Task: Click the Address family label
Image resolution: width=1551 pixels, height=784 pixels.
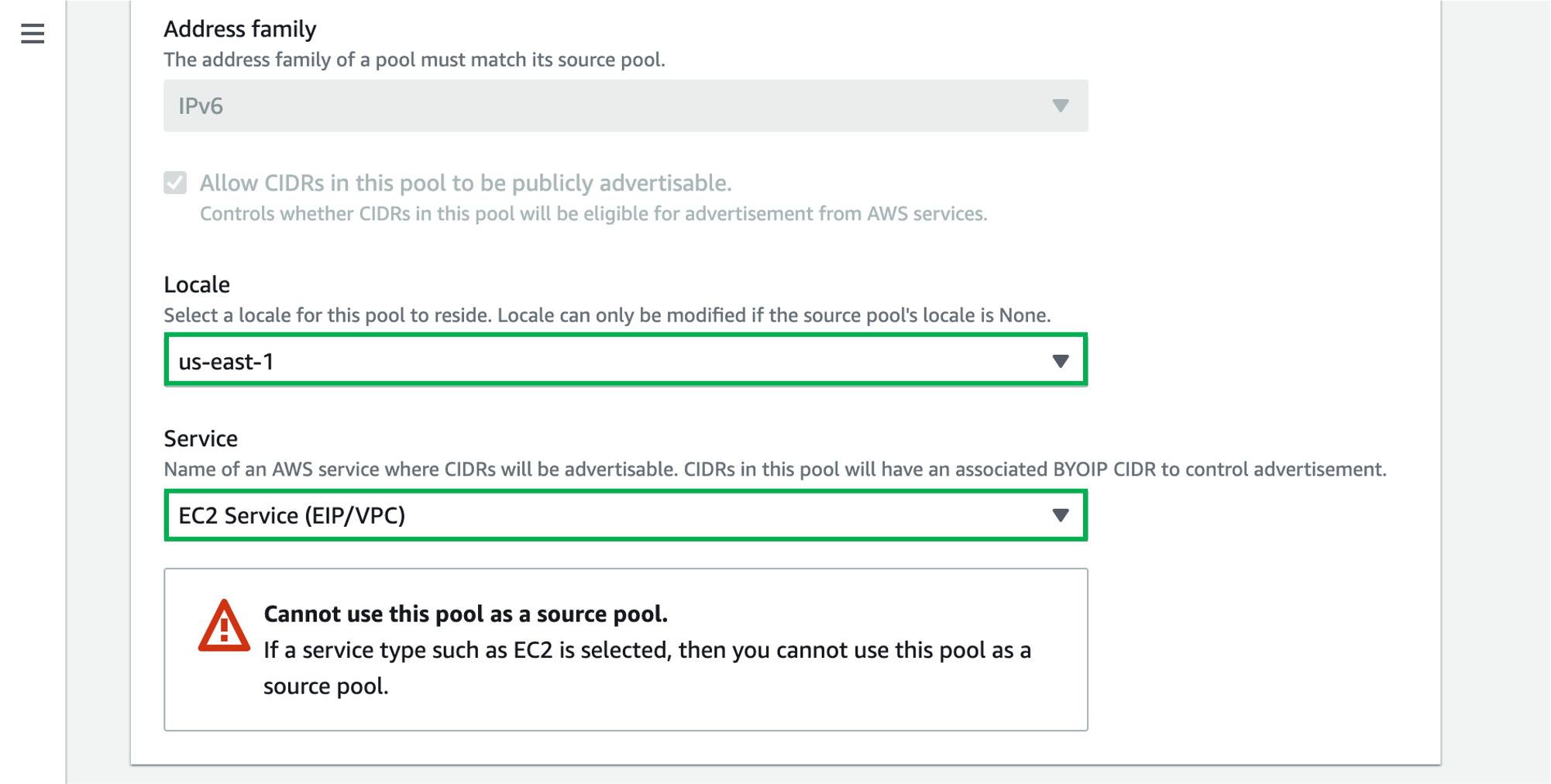Action: 239,29
